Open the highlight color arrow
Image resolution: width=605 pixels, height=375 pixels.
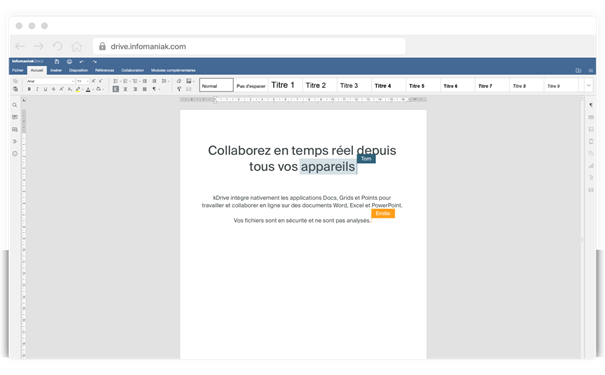[x=83, y=89]
